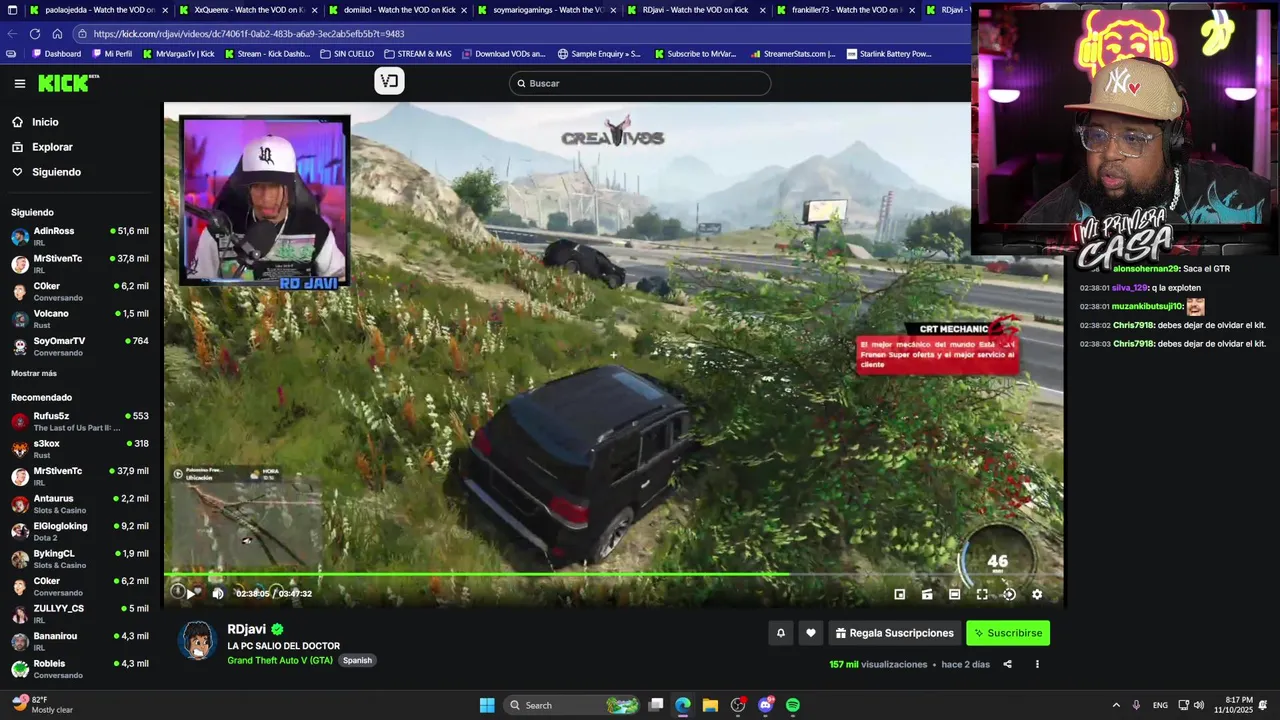
Task: Close the domiilol browser tab
Action: click(x=463, y=10)
